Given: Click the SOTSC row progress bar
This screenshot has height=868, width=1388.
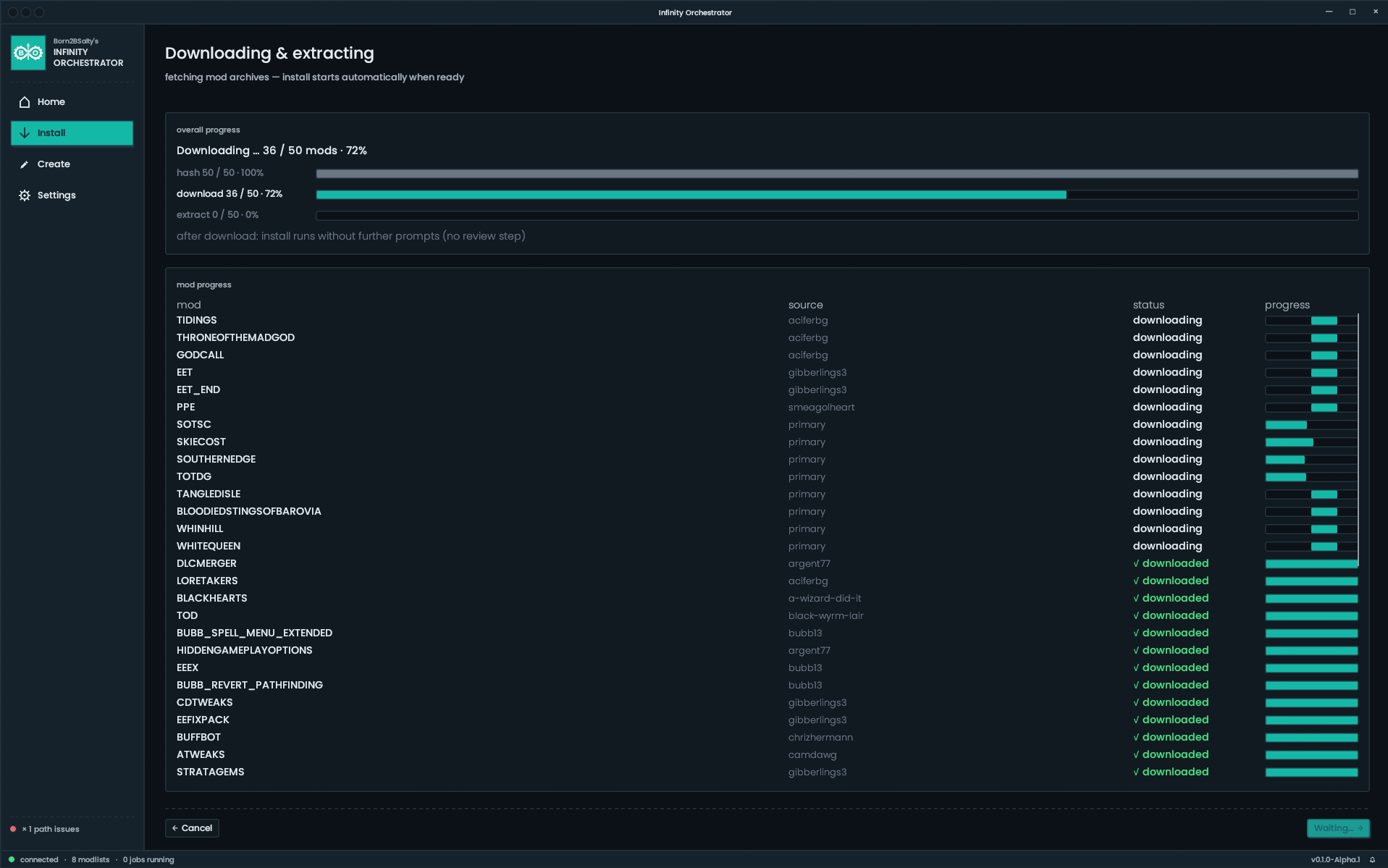Looking at the screenshot, I should click(1311, 425).
